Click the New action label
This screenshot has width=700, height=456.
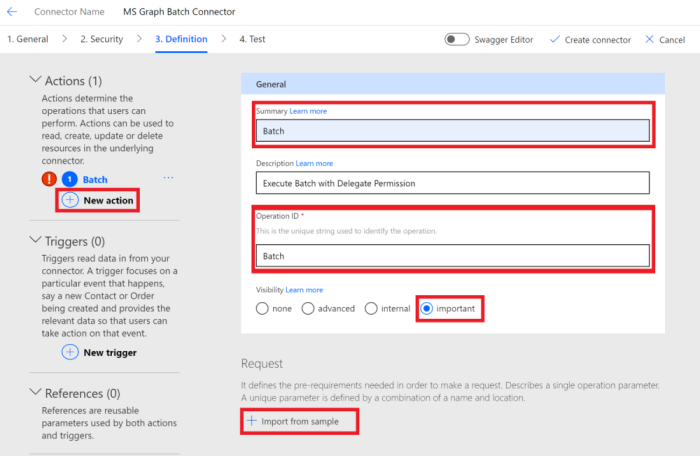coord(108,201)
